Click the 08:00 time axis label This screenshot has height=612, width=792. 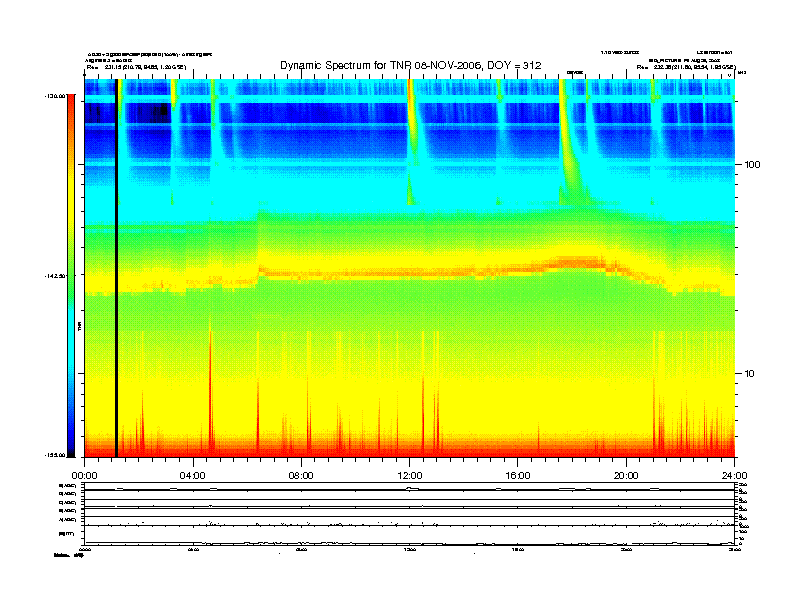pos(301,476)
